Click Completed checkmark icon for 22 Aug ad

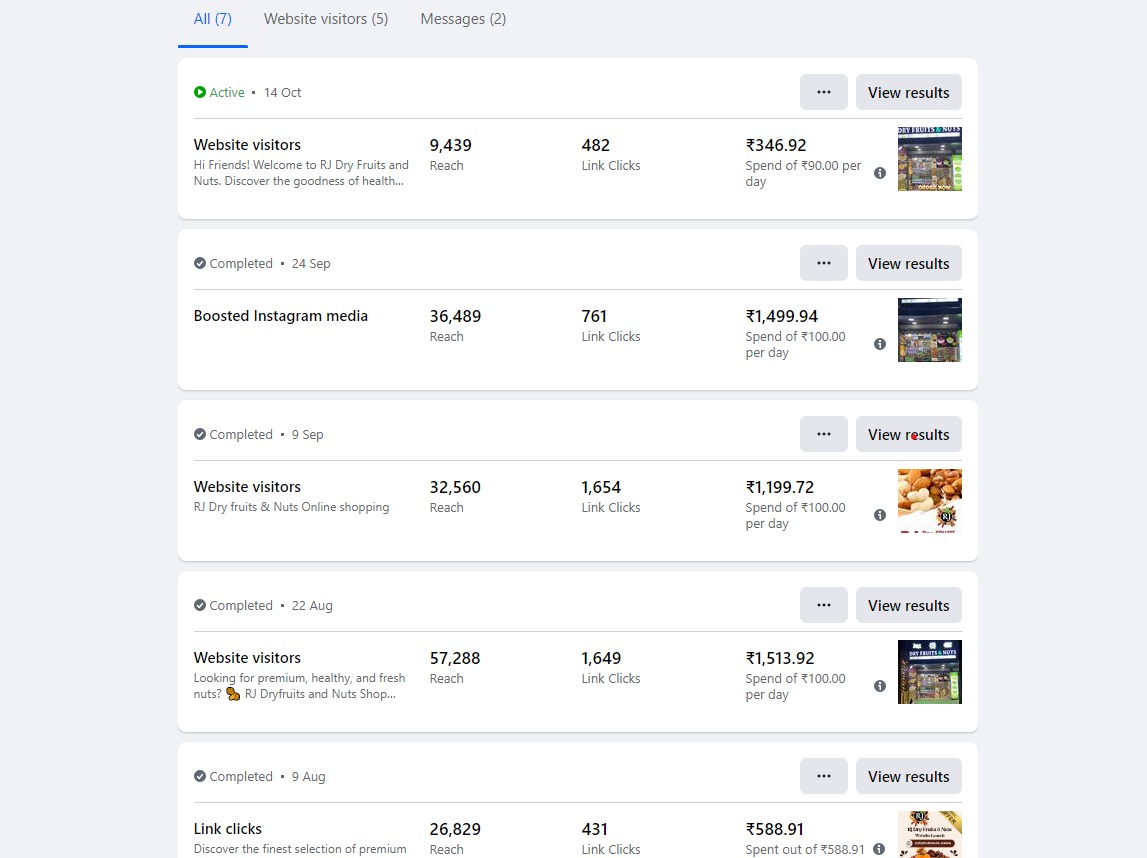(200, 606)
